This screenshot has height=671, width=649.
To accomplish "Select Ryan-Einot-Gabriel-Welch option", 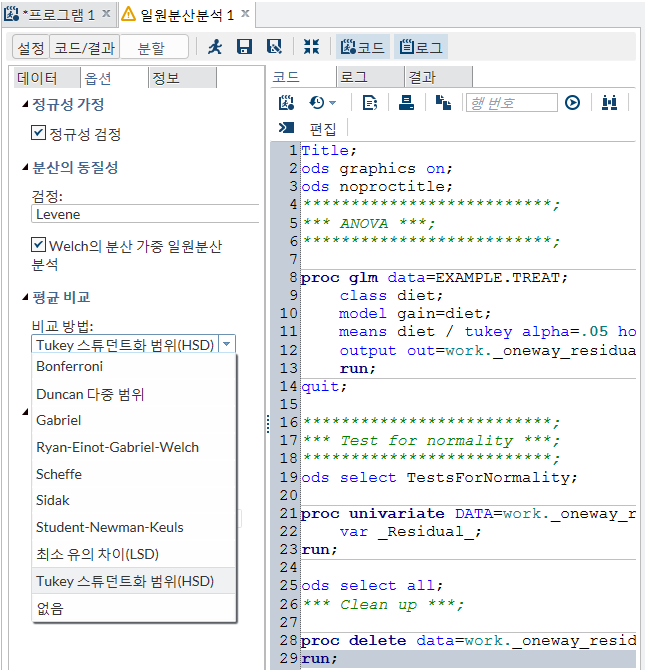I will click(x=133, y=447).
